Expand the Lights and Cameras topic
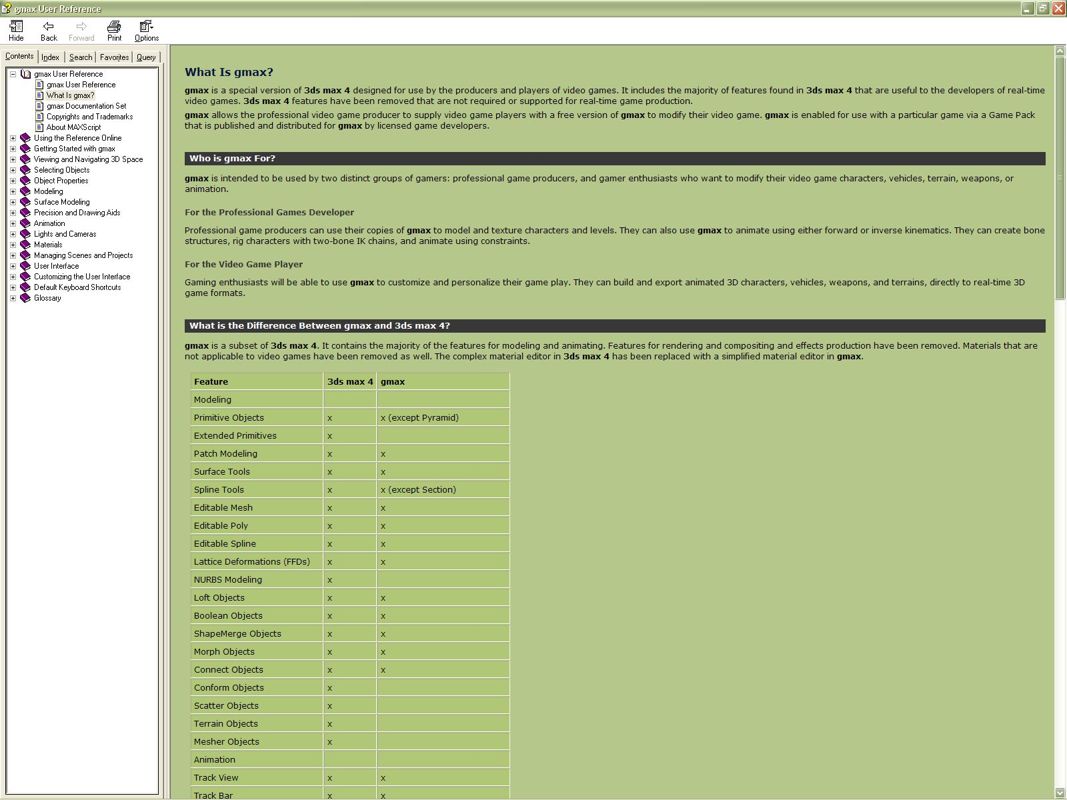This screenshot has width=1067, height=800. tap(13, 234)
